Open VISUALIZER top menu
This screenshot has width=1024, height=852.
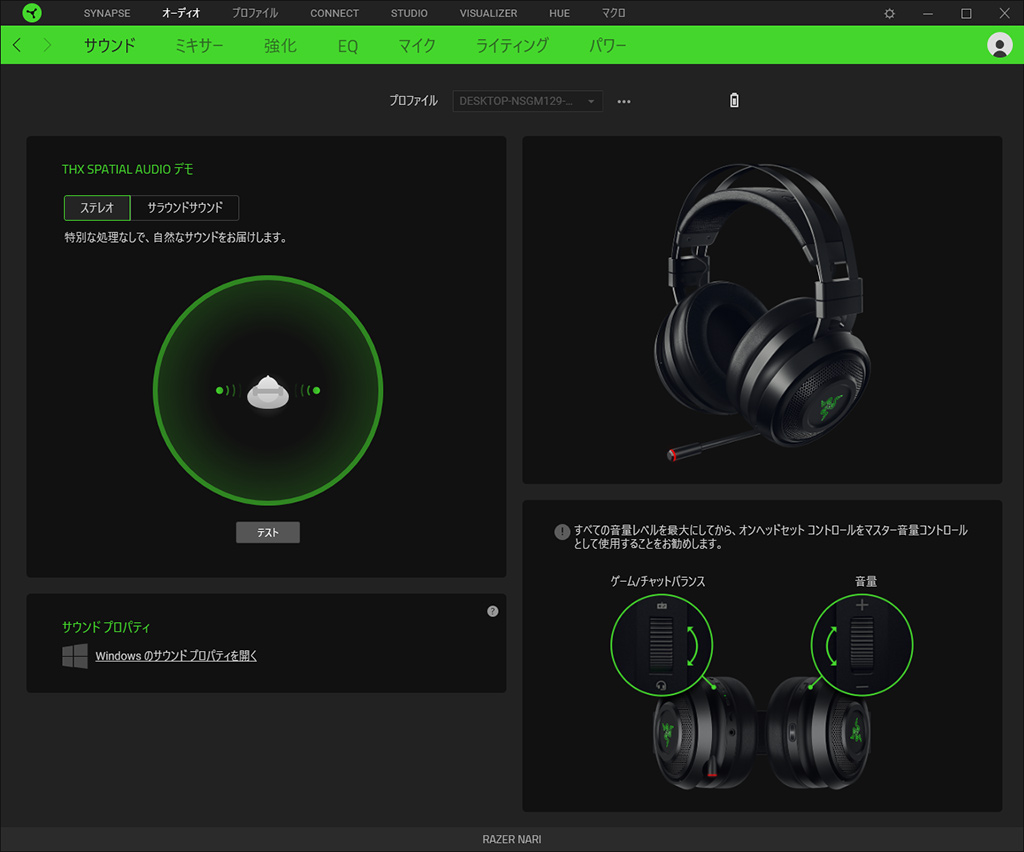(488, 13)
